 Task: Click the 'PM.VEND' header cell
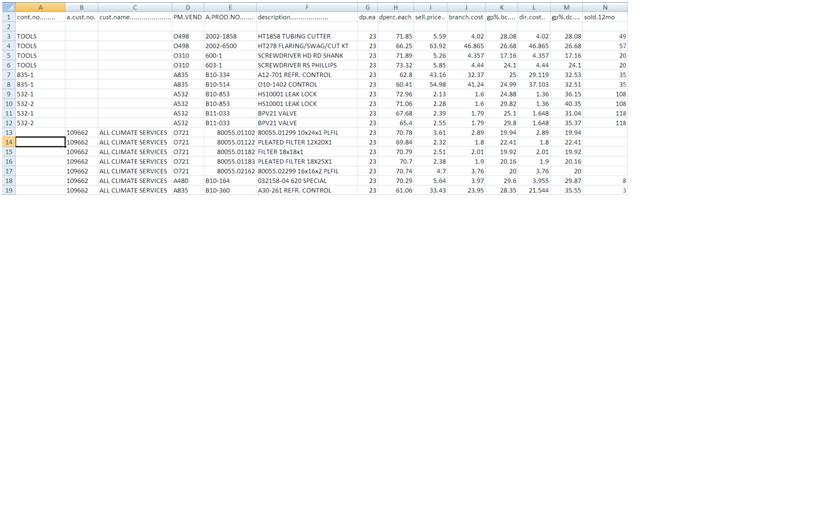186,18
